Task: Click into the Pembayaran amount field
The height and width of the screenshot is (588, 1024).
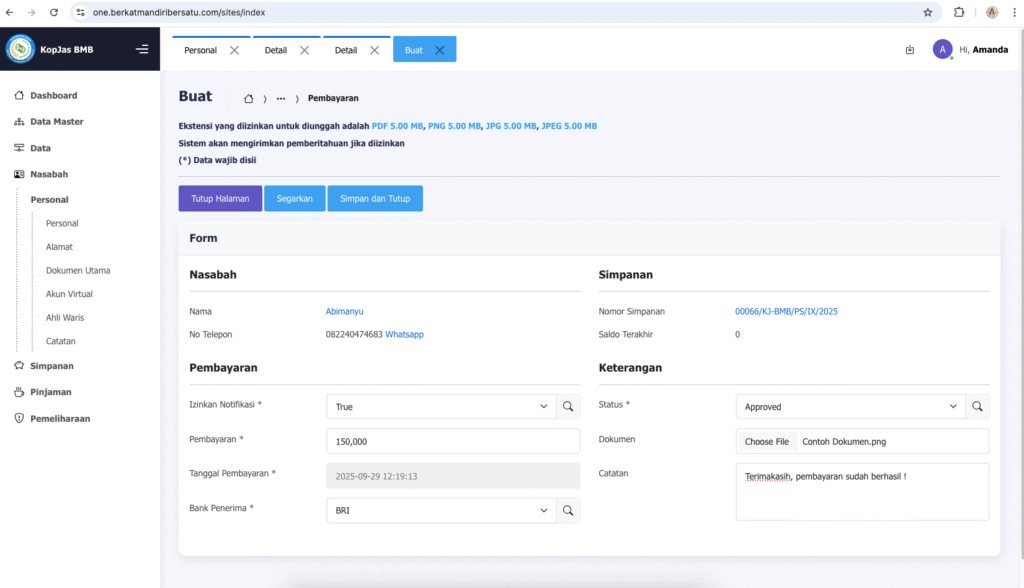Action: 453,441
